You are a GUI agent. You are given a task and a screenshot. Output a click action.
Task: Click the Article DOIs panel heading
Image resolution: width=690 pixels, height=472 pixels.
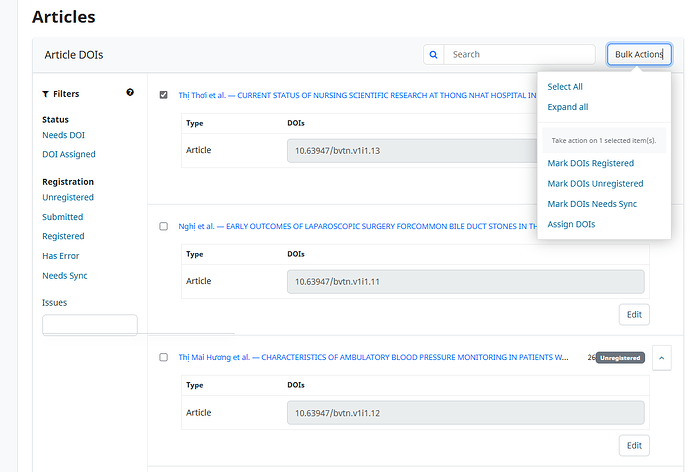pyautogui.click(x=73, y=55)
